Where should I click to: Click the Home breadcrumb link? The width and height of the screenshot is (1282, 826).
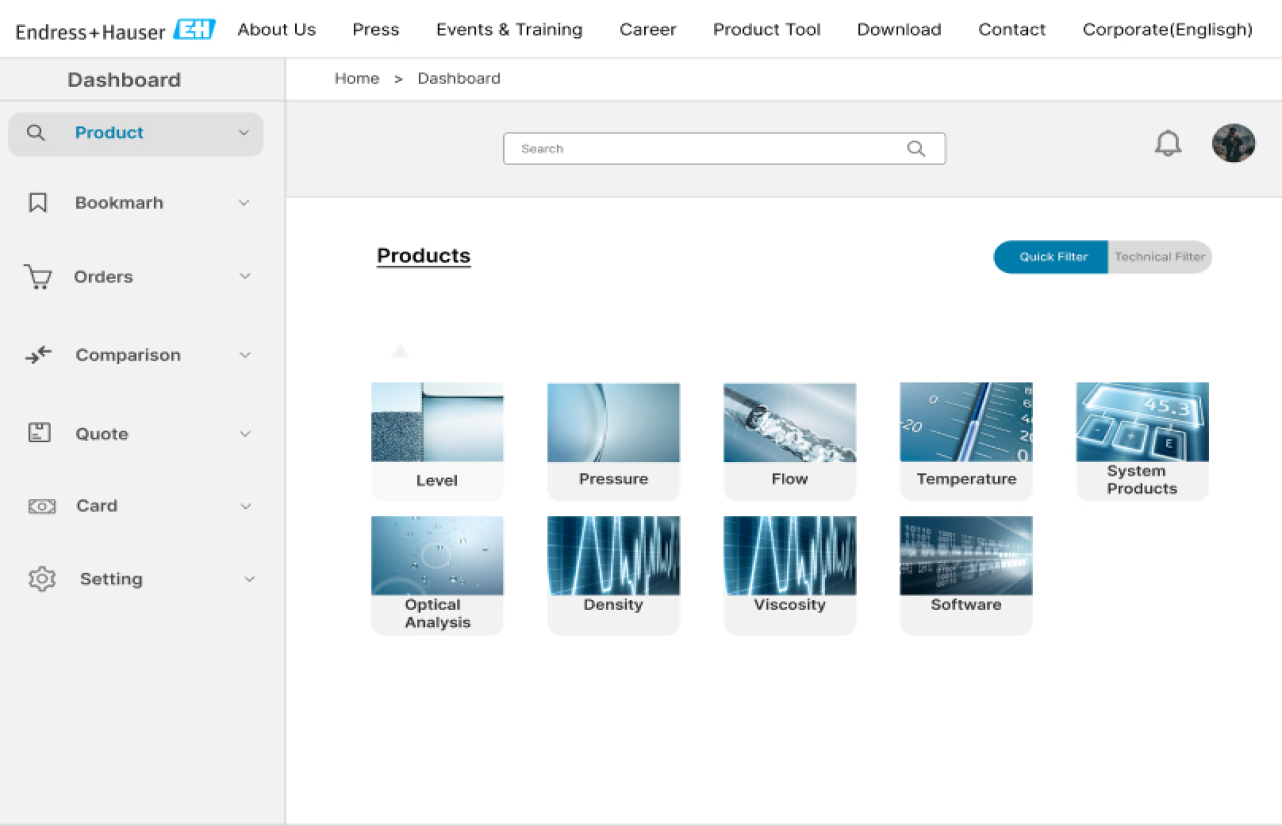(357, 78)
